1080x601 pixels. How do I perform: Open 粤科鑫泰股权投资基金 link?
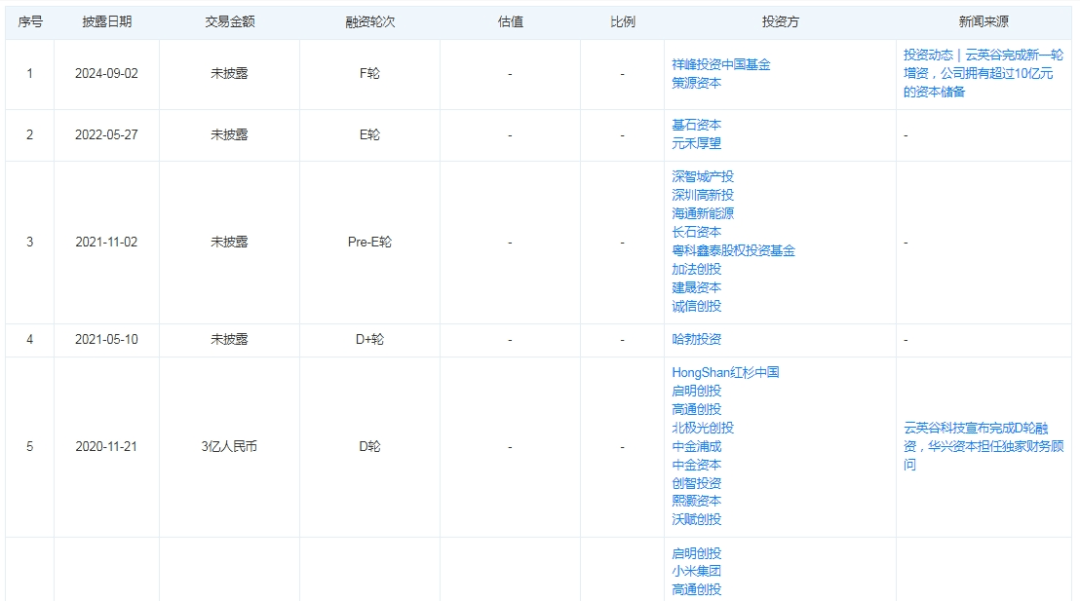(733, 251)
